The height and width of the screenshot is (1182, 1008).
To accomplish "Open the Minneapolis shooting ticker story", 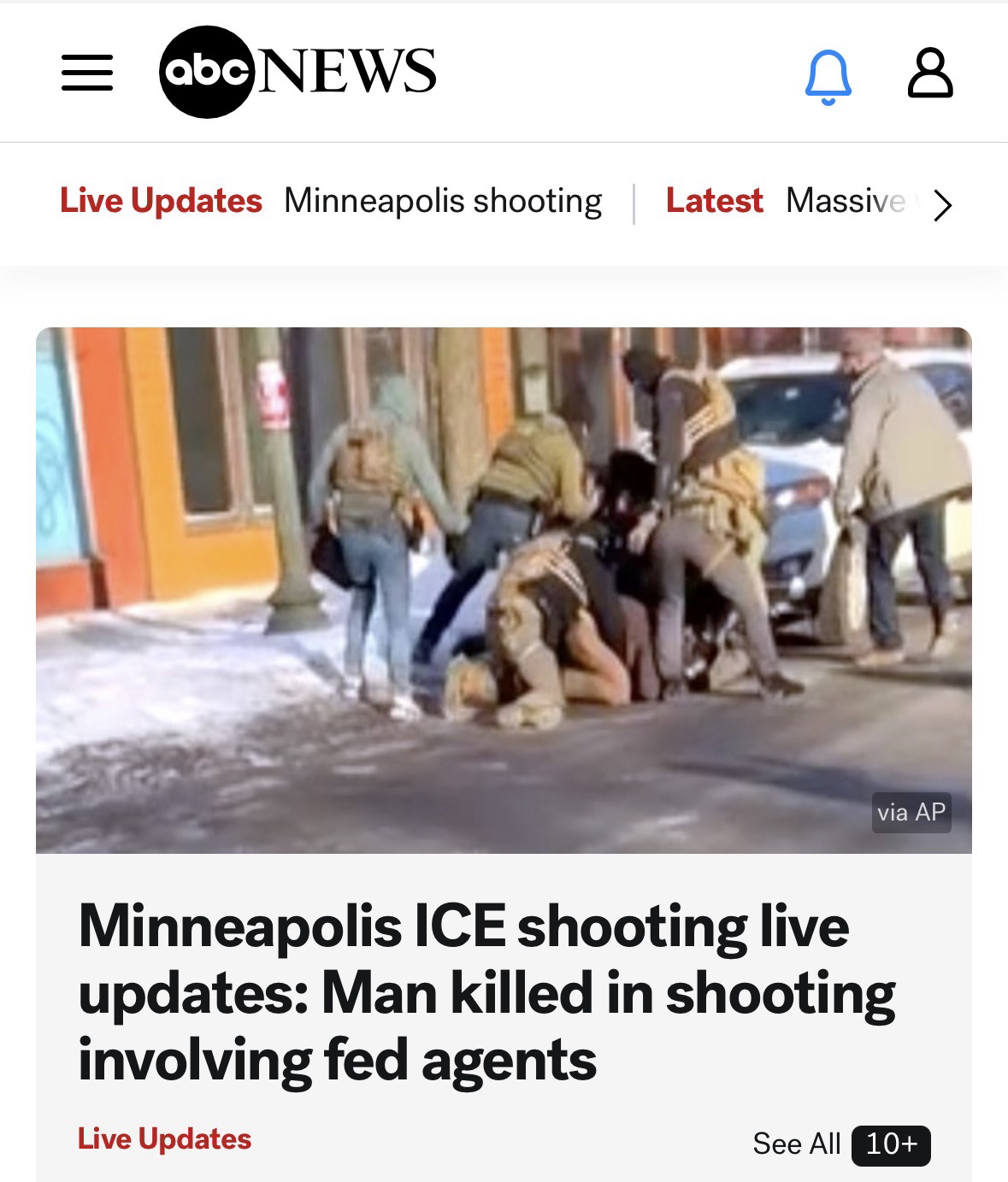I will coord(443,202).
